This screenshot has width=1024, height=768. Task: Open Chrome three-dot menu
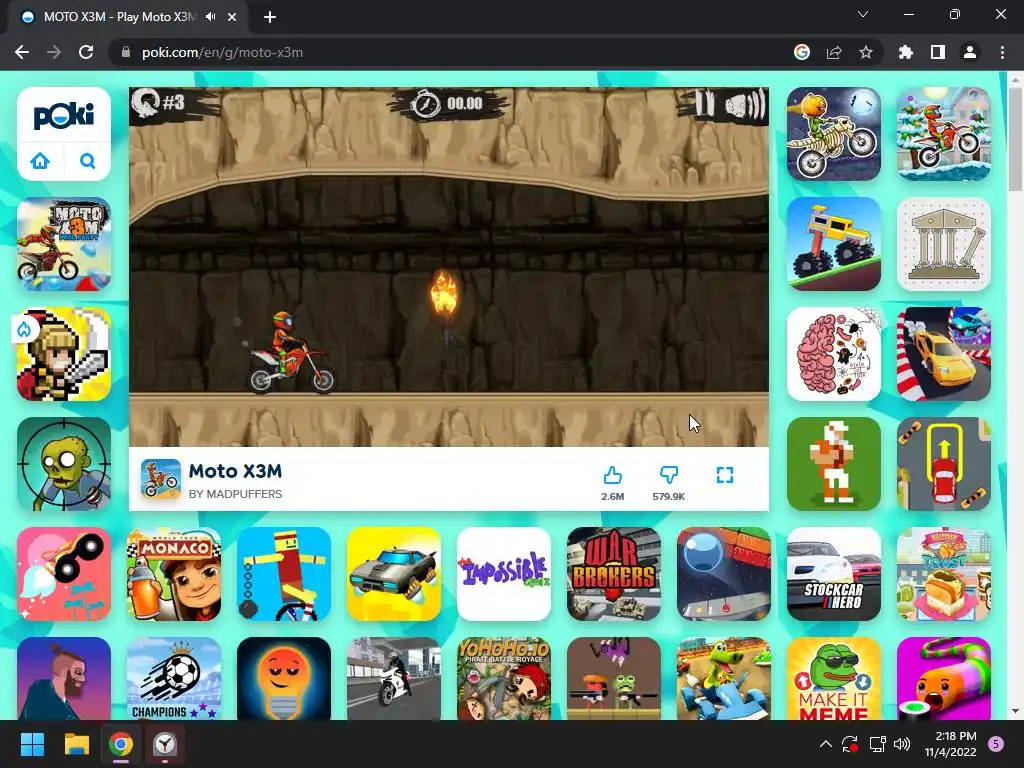[x=1002, y=52]
